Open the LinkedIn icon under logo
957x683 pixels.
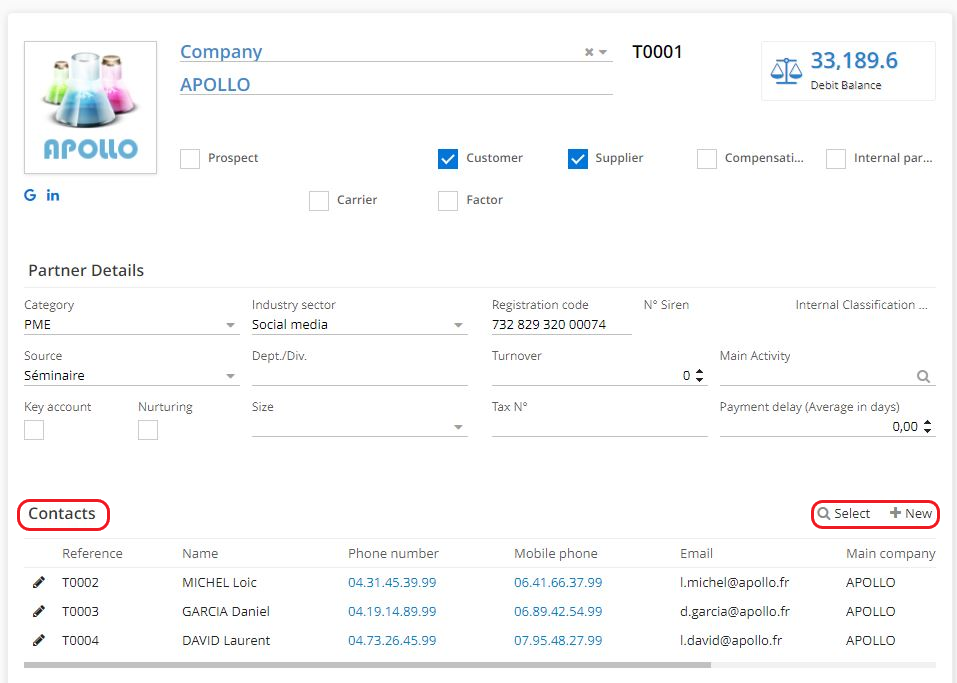pos(53,195)
